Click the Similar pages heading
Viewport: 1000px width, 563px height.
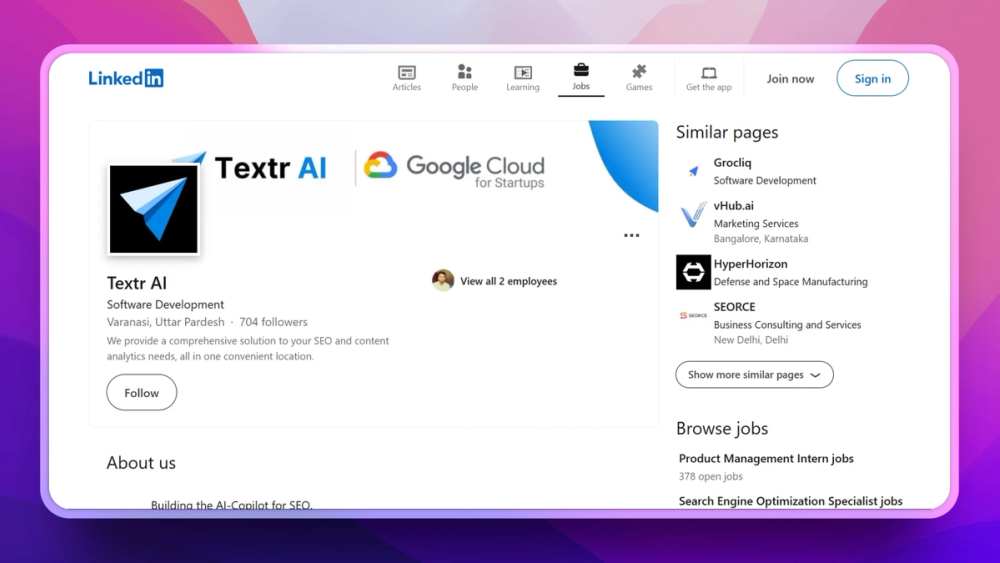pyautogui.click(x=727, y=132)
